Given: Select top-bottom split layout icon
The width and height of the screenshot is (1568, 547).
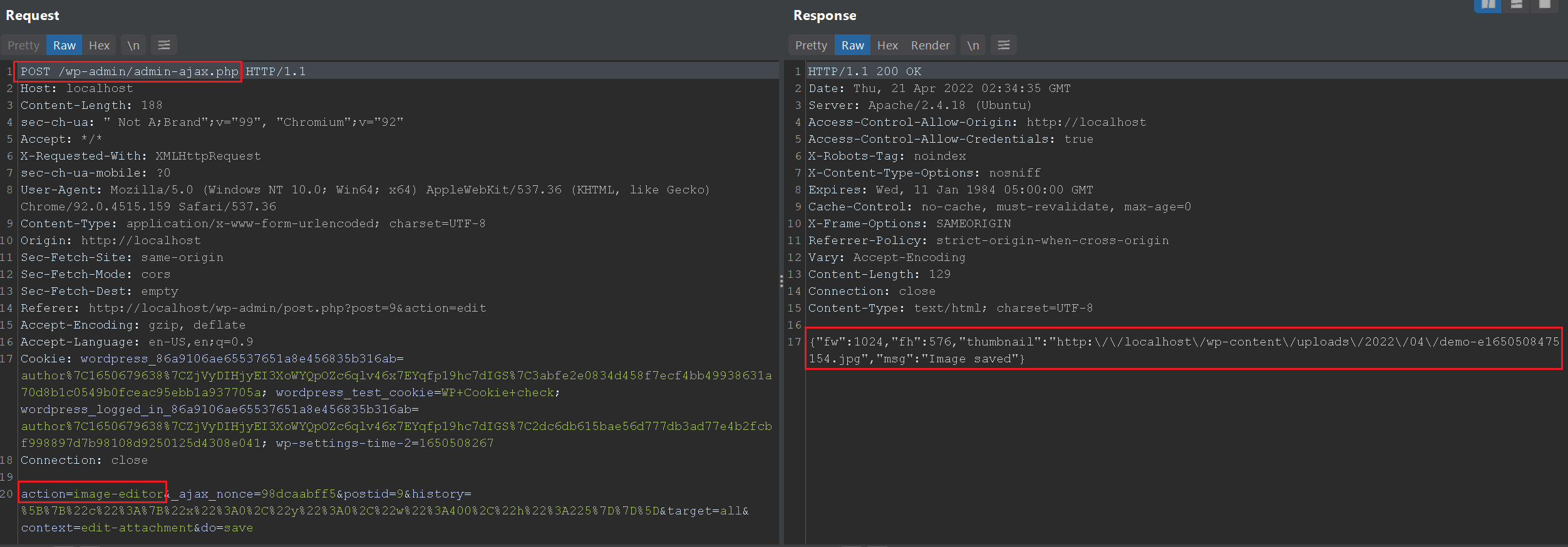Looking at the screenshot, I should 1517,5.
